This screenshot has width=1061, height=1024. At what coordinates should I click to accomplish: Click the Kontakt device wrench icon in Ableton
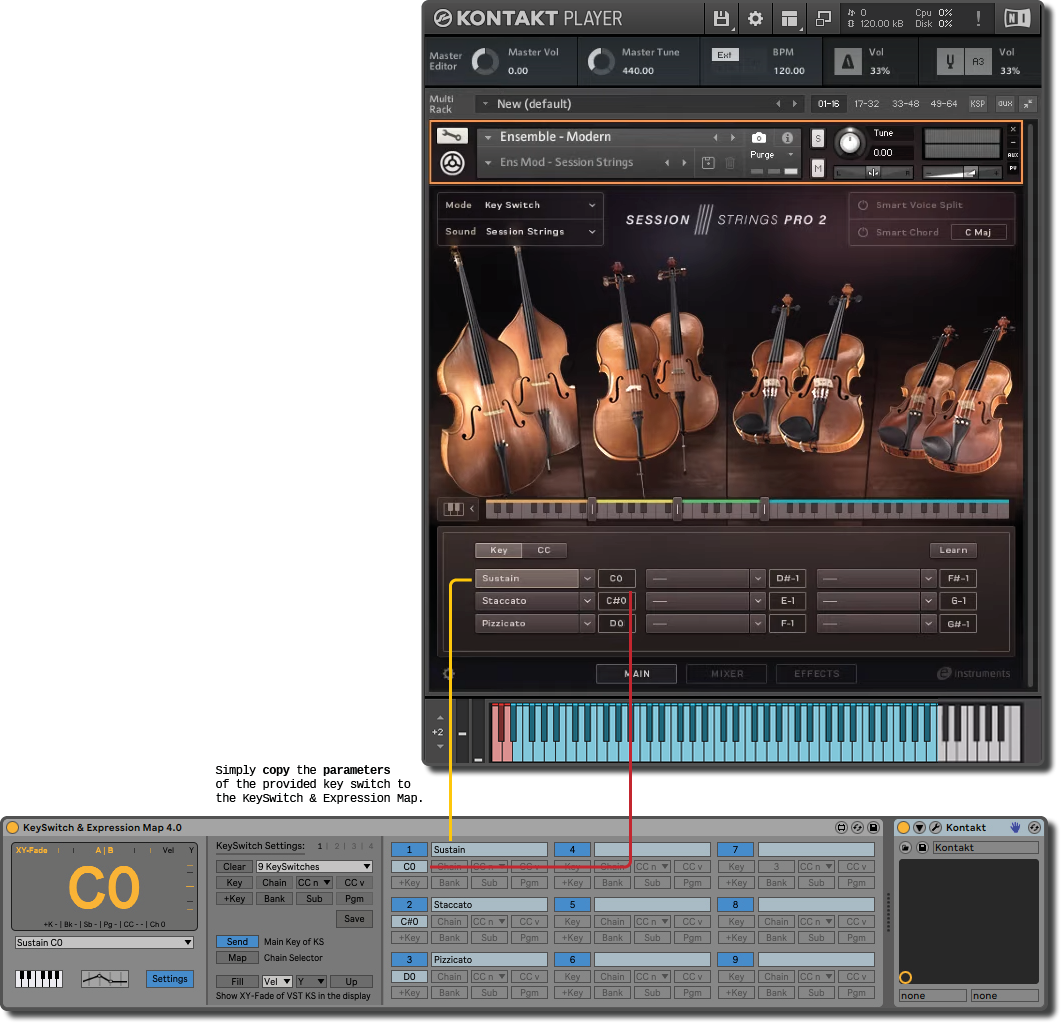click(935, 828)
